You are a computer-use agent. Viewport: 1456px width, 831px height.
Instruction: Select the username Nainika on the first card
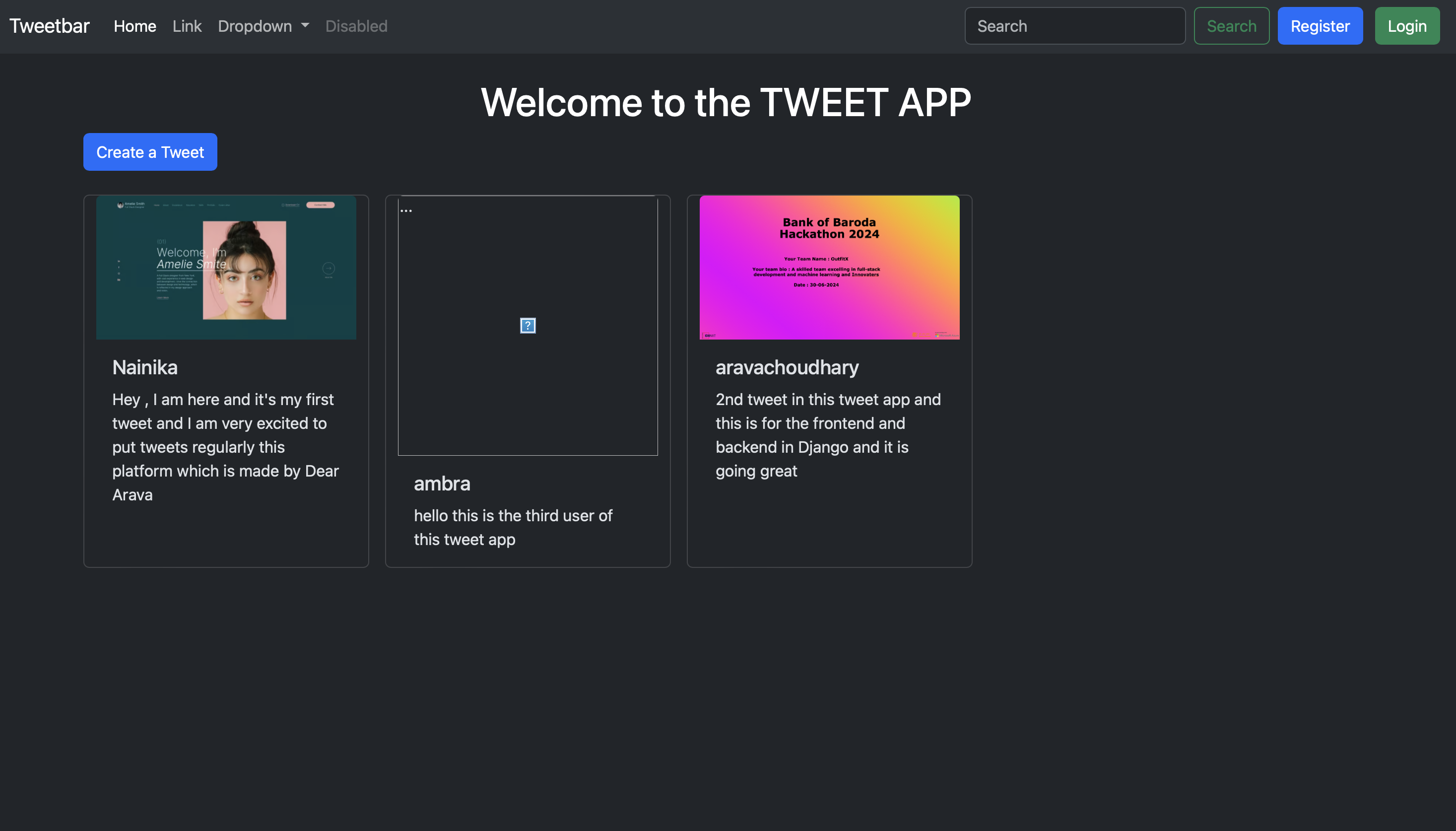(144, 367)
